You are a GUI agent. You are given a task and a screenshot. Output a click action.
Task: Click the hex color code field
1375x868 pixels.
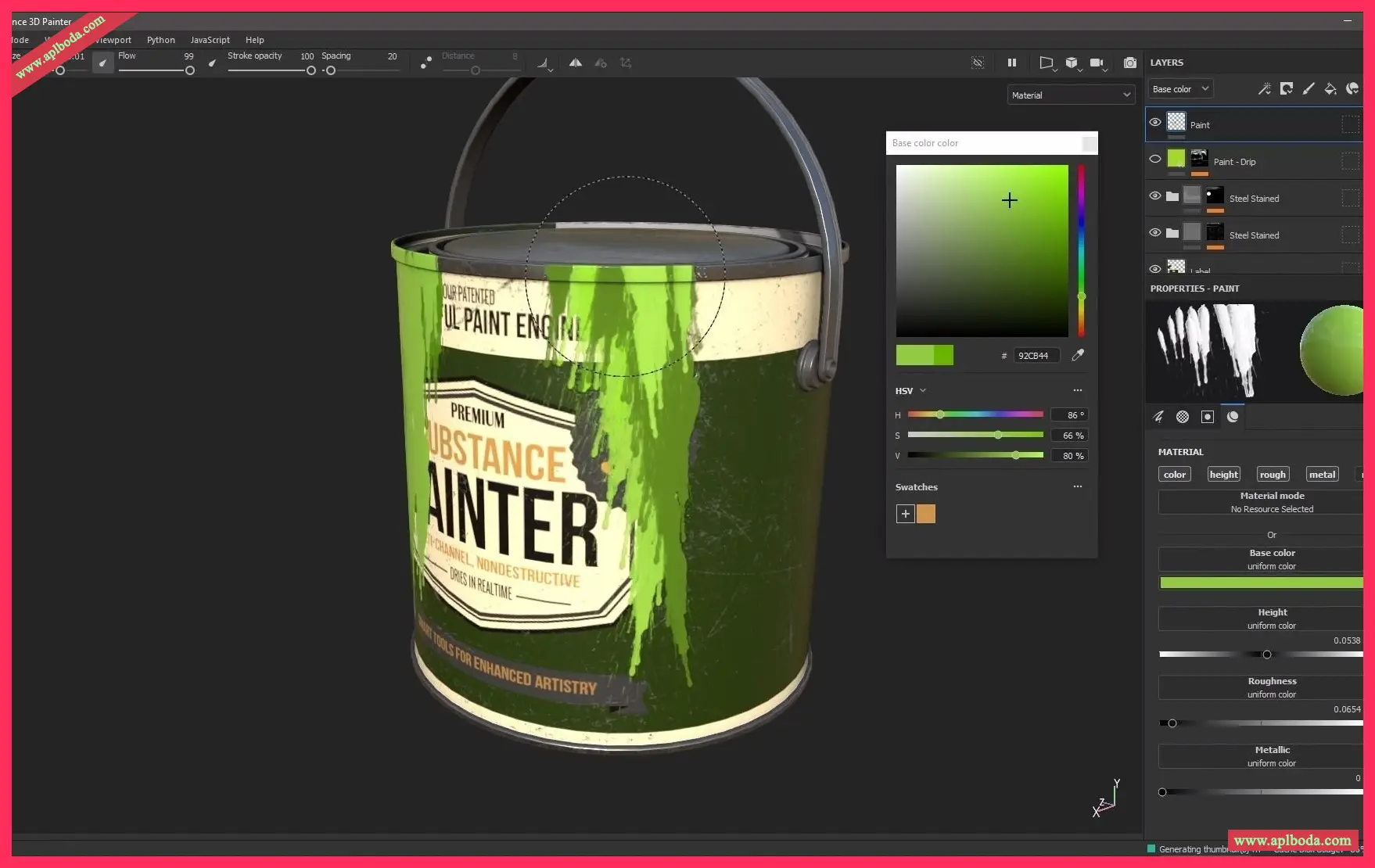[1036, 356]
